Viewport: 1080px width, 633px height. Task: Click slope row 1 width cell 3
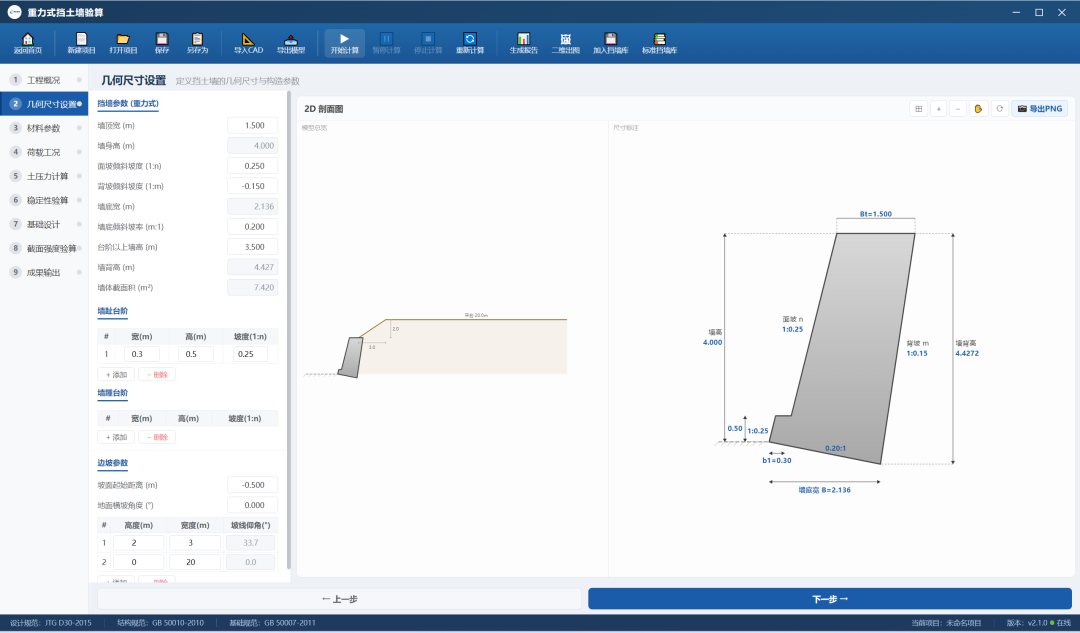pyautogui.click(x=195, y=543)
